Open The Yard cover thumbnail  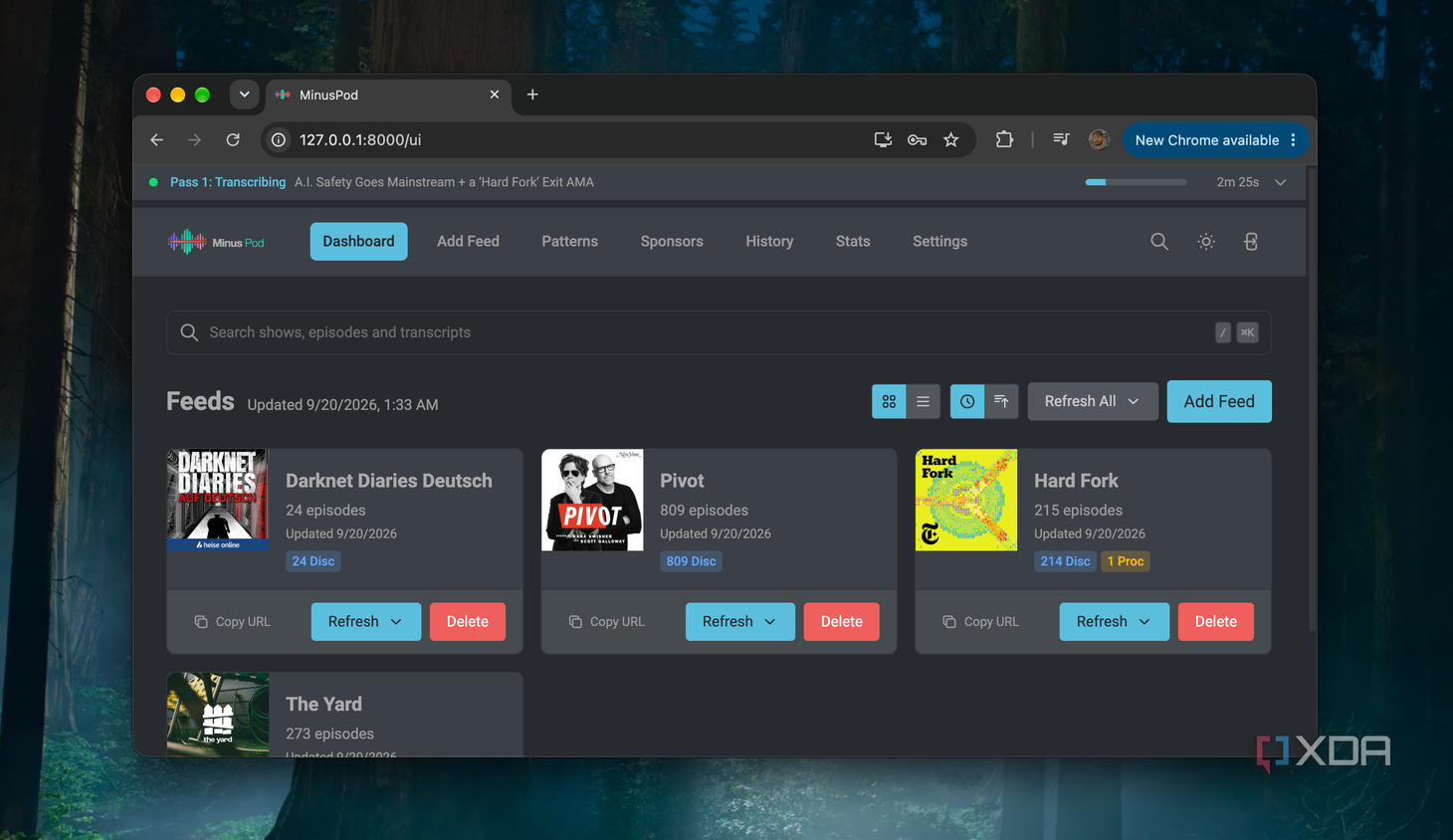[218, 715]
